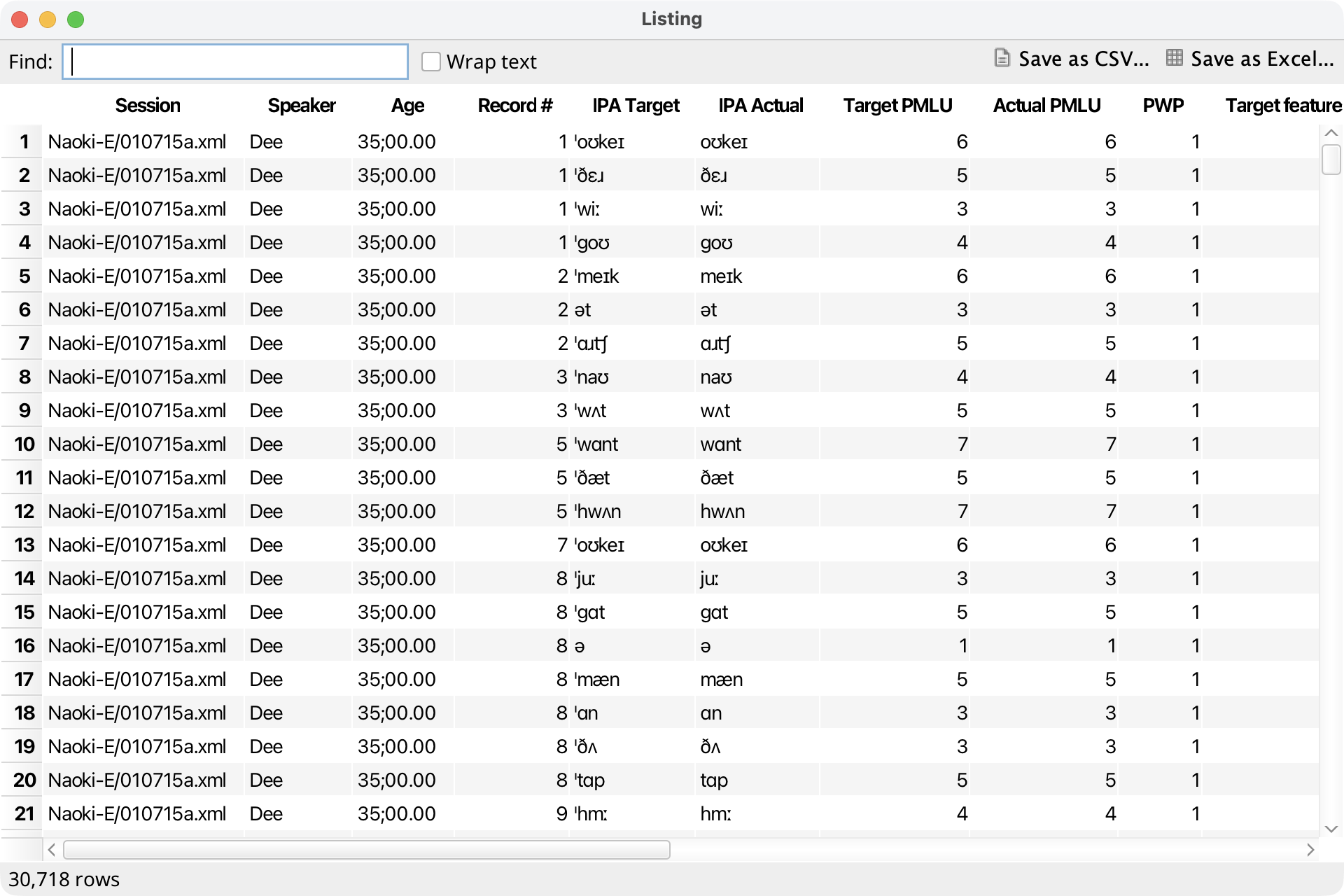1344x896 pixels.
Task: Click Target PMLU value 7 in row 10
Action: pos(894,444)
